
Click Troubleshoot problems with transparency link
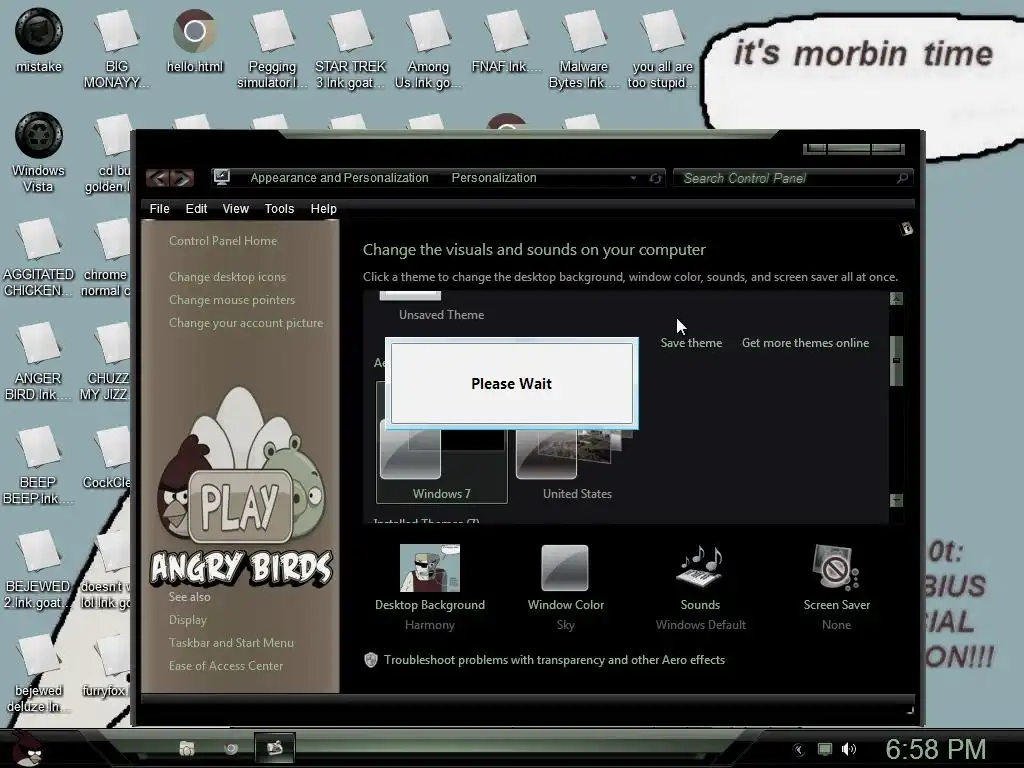point(554,660)
